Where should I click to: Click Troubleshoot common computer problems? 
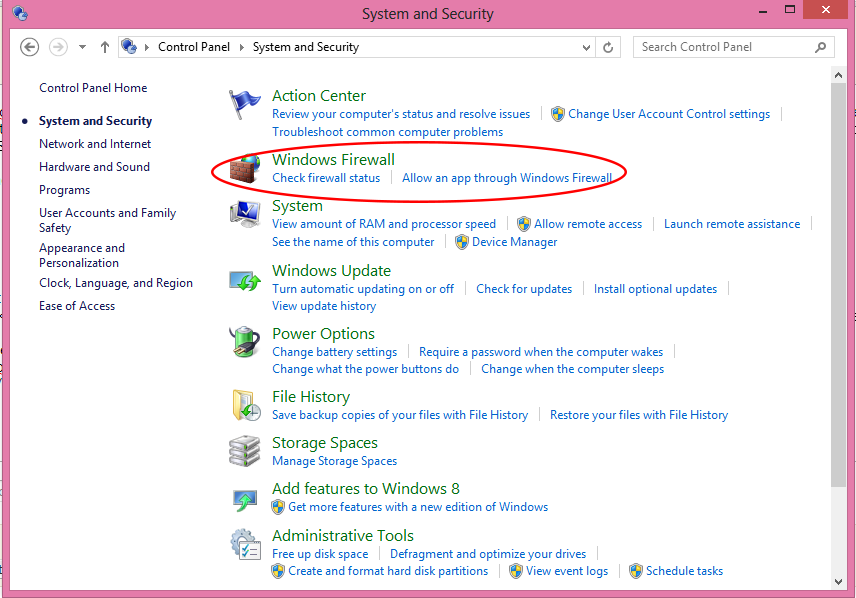[x=388, y=132]
